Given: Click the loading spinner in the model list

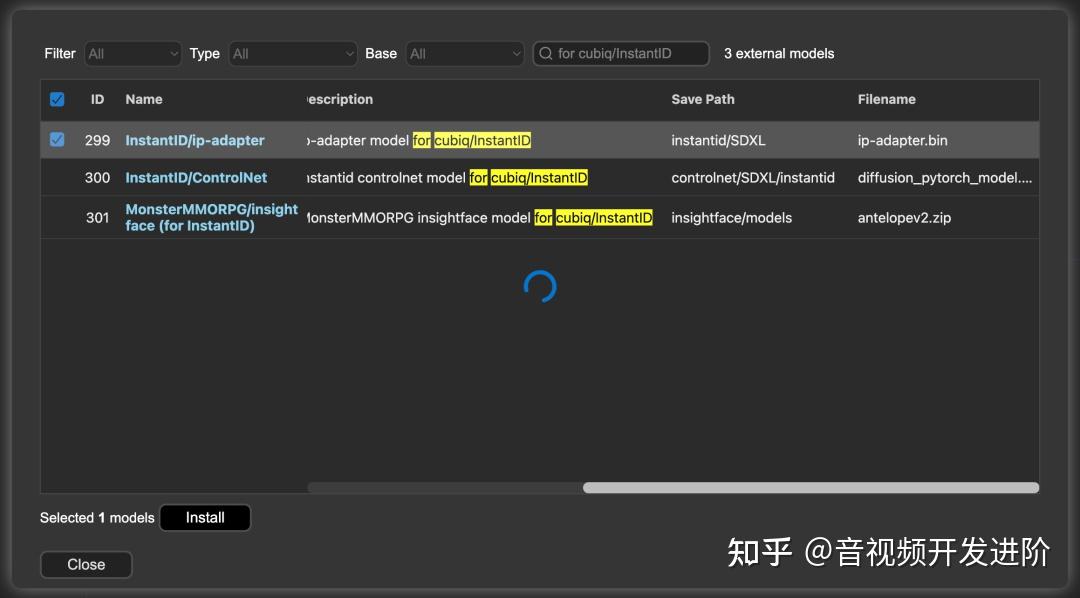Looking at the screenshot, I should [x=539, y=287].
